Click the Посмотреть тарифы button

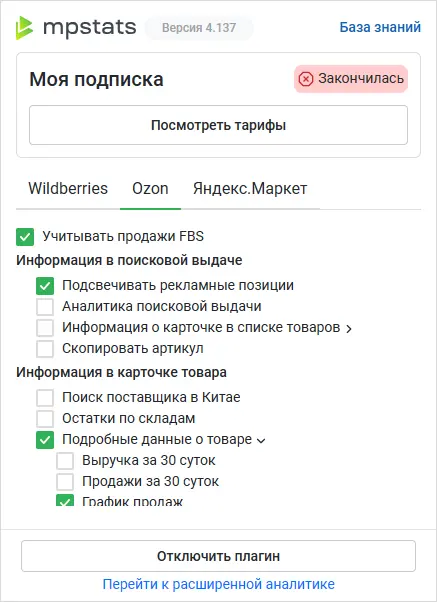pyautogui.click(x=218, y=125)
